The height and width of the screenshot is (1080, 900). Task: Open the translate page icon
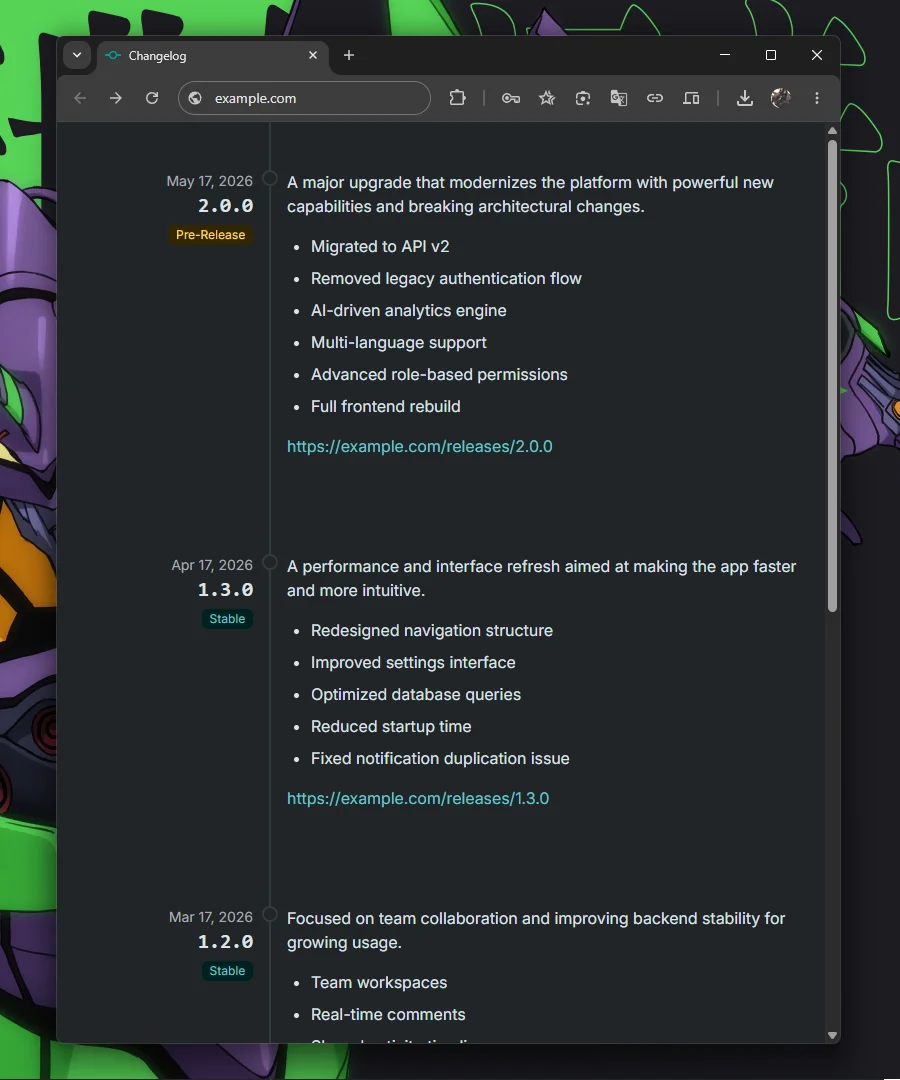tap(618, 98)
